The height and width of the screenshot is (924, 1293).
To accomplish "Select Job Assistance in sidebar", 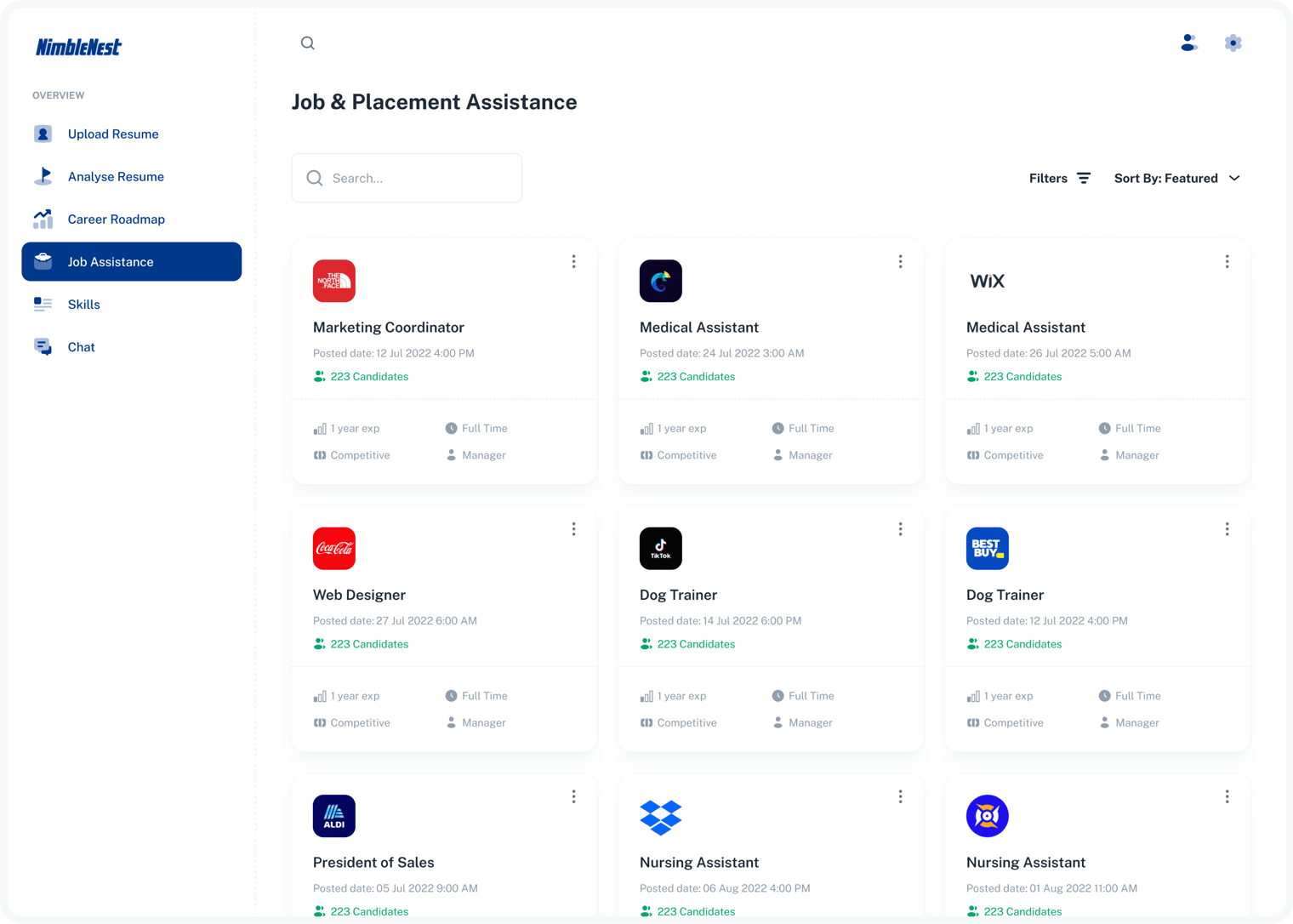I will tap(132, 261).
